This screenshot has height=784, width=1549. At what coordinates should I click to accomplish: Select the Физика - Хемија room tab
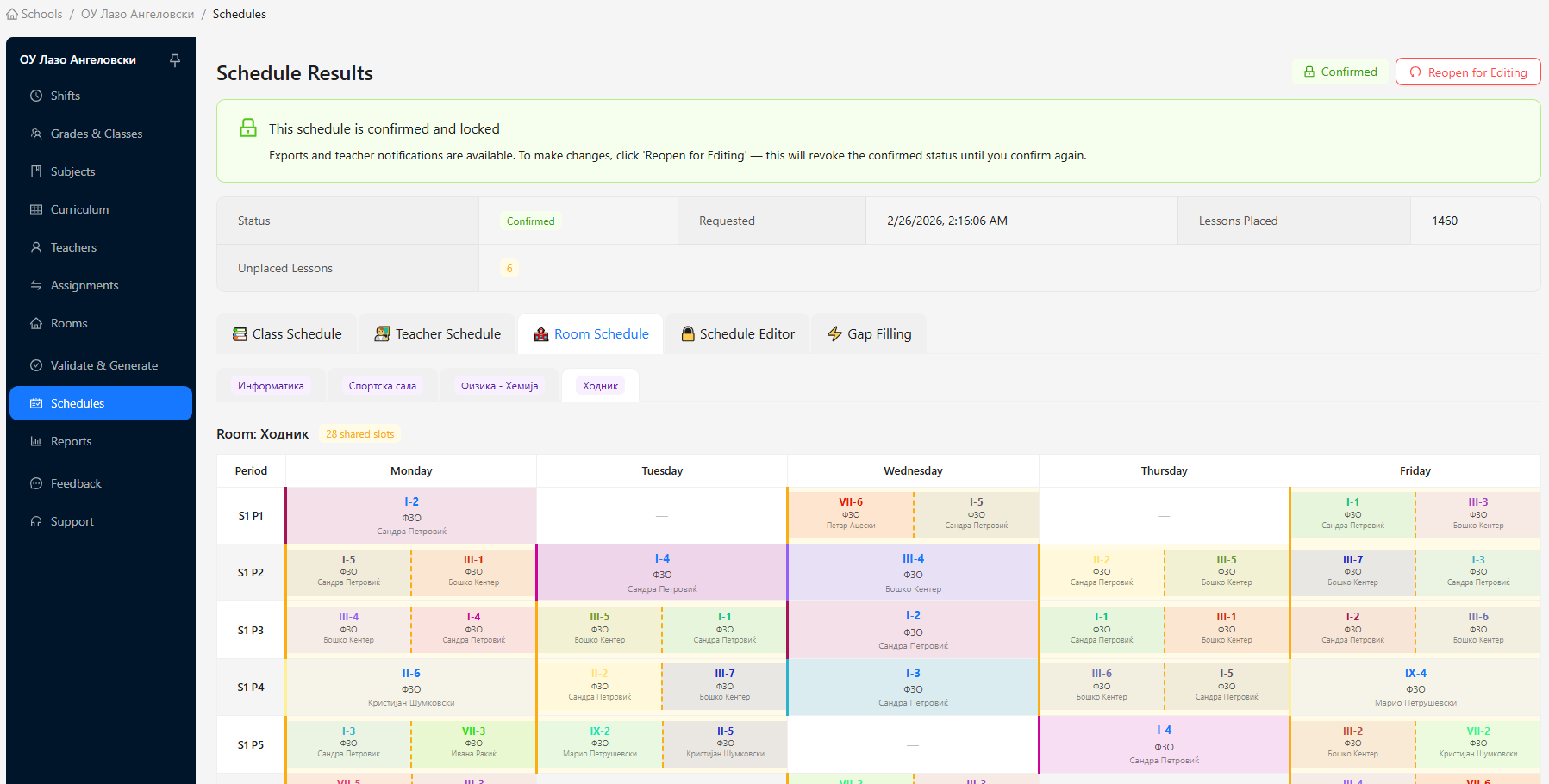click(x=499, y=386)
